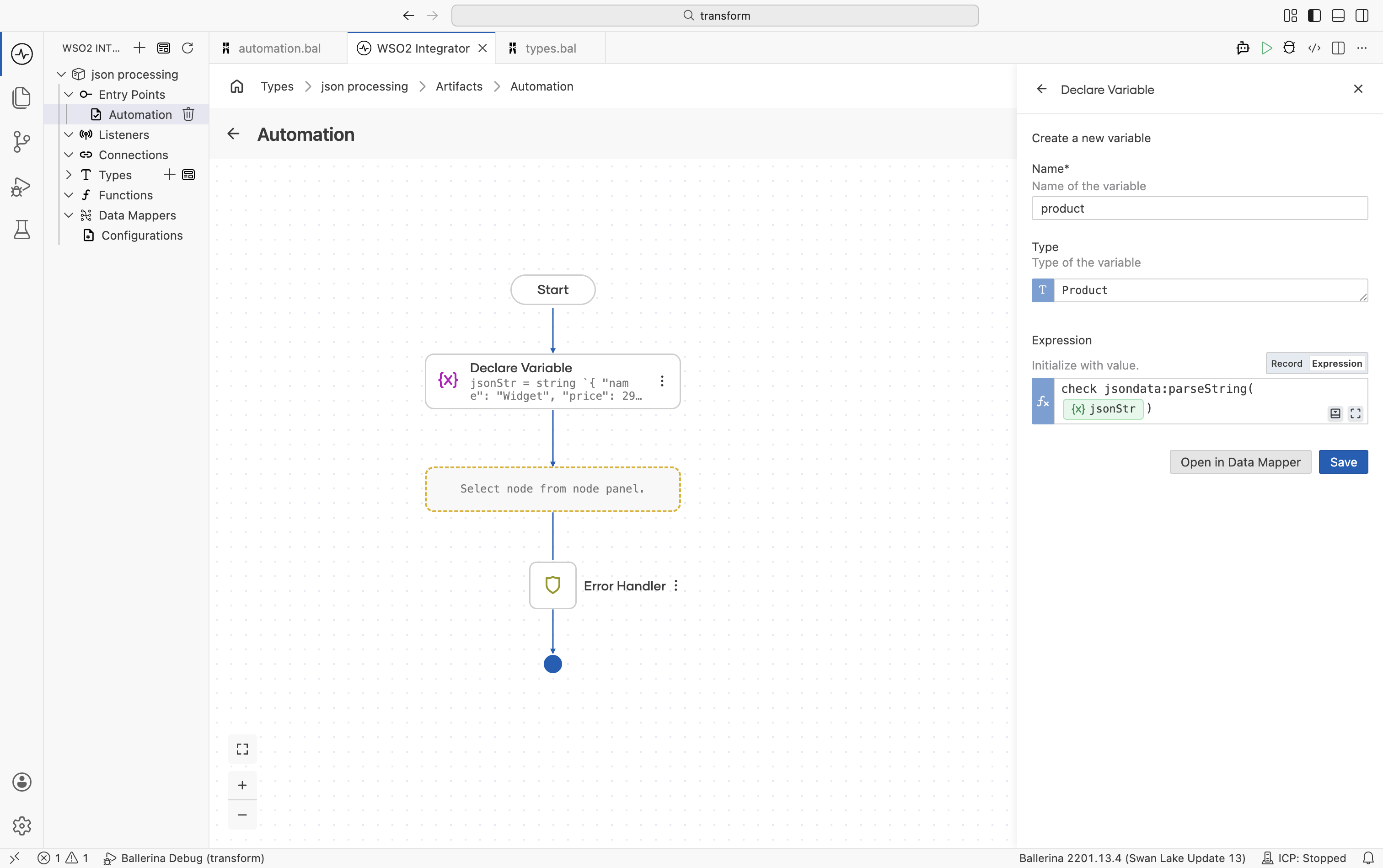
Task: Customize layout icon in title bar
Action: (1291, 16)
